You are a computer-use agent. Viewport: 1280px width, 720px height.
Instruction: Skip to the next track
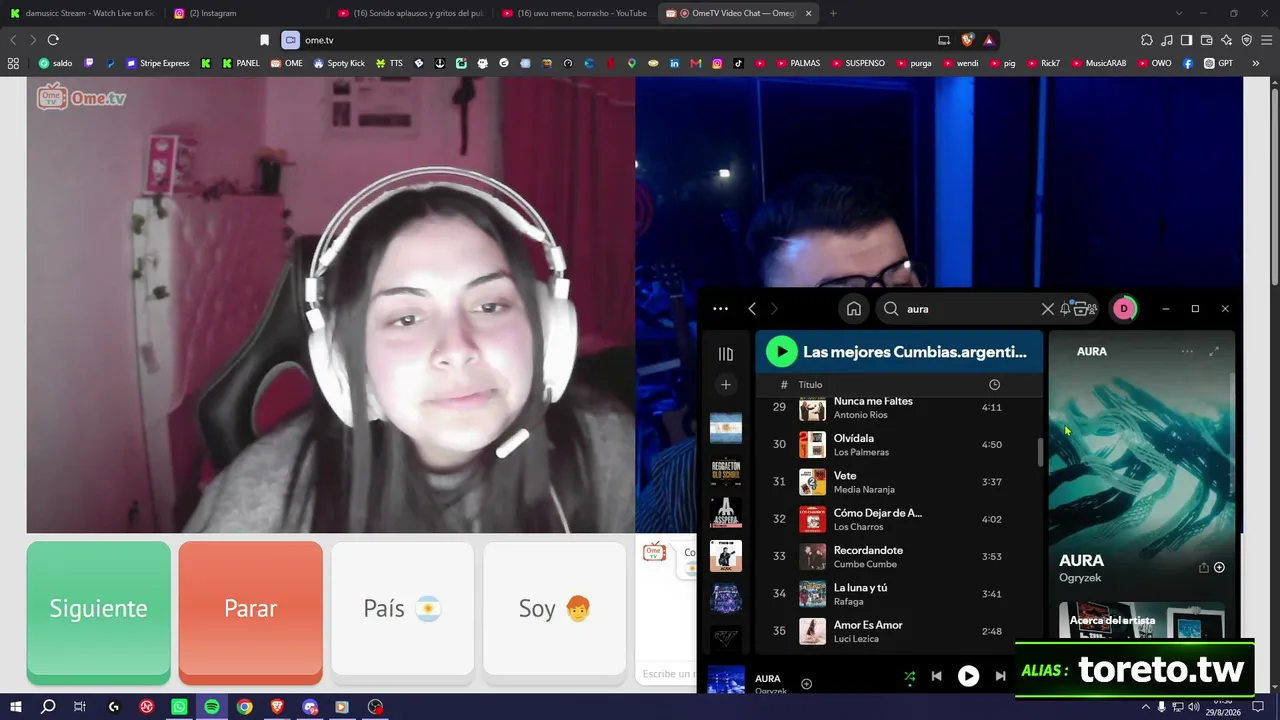pyautogui.click(x=1000, y=677)
